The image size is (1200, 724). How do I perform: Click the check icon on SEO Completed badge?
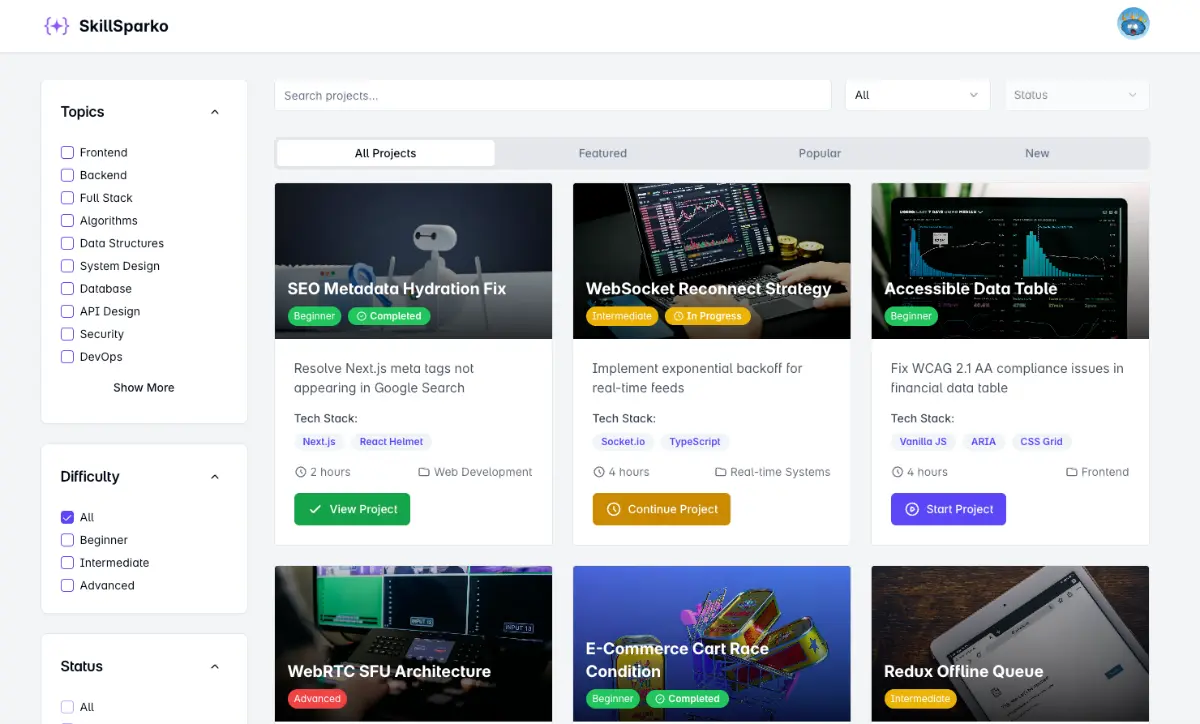pyautogui.click(x=362, y=316)
